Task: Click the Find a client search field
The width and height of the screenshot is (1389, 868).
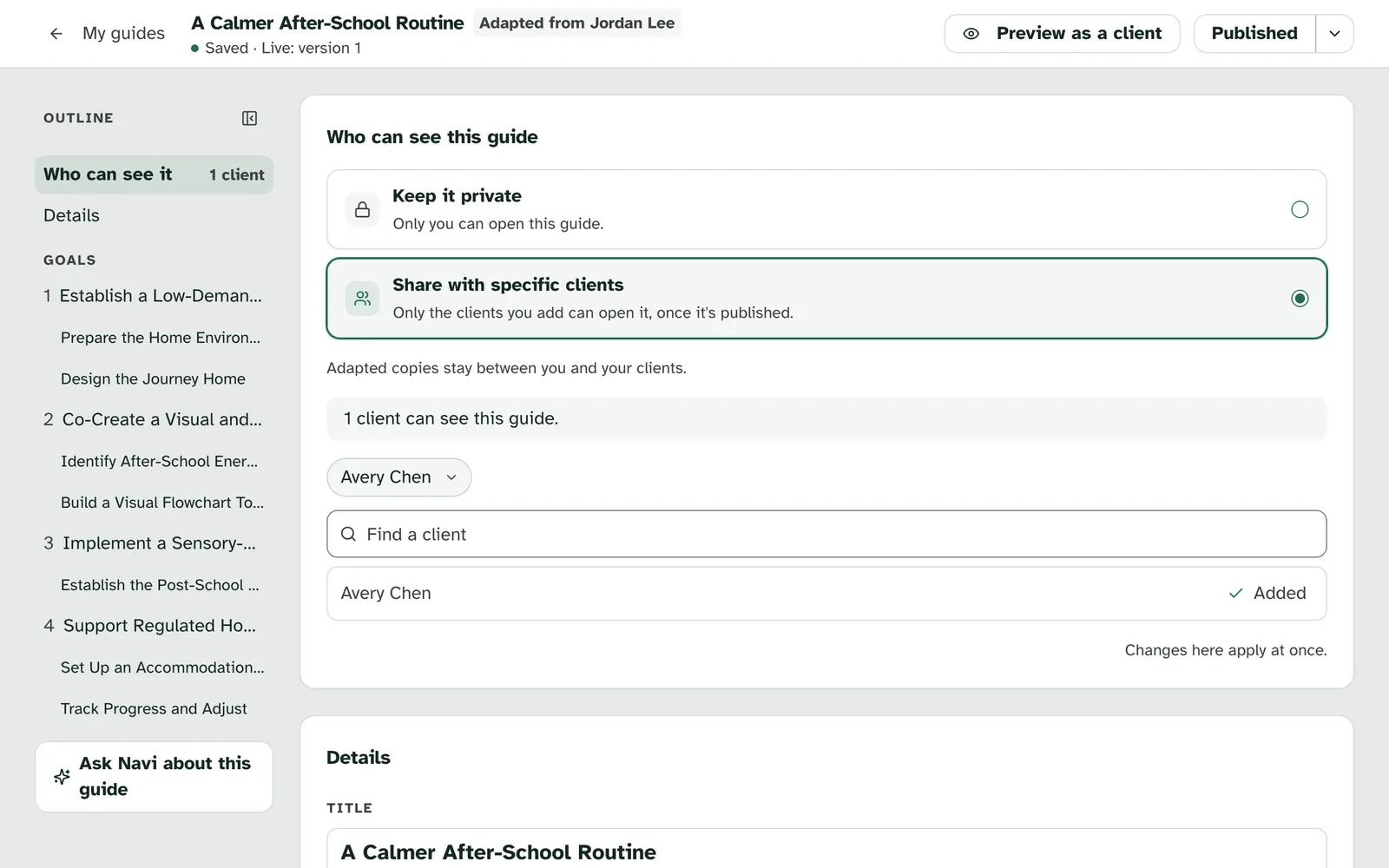Action: 826,534
